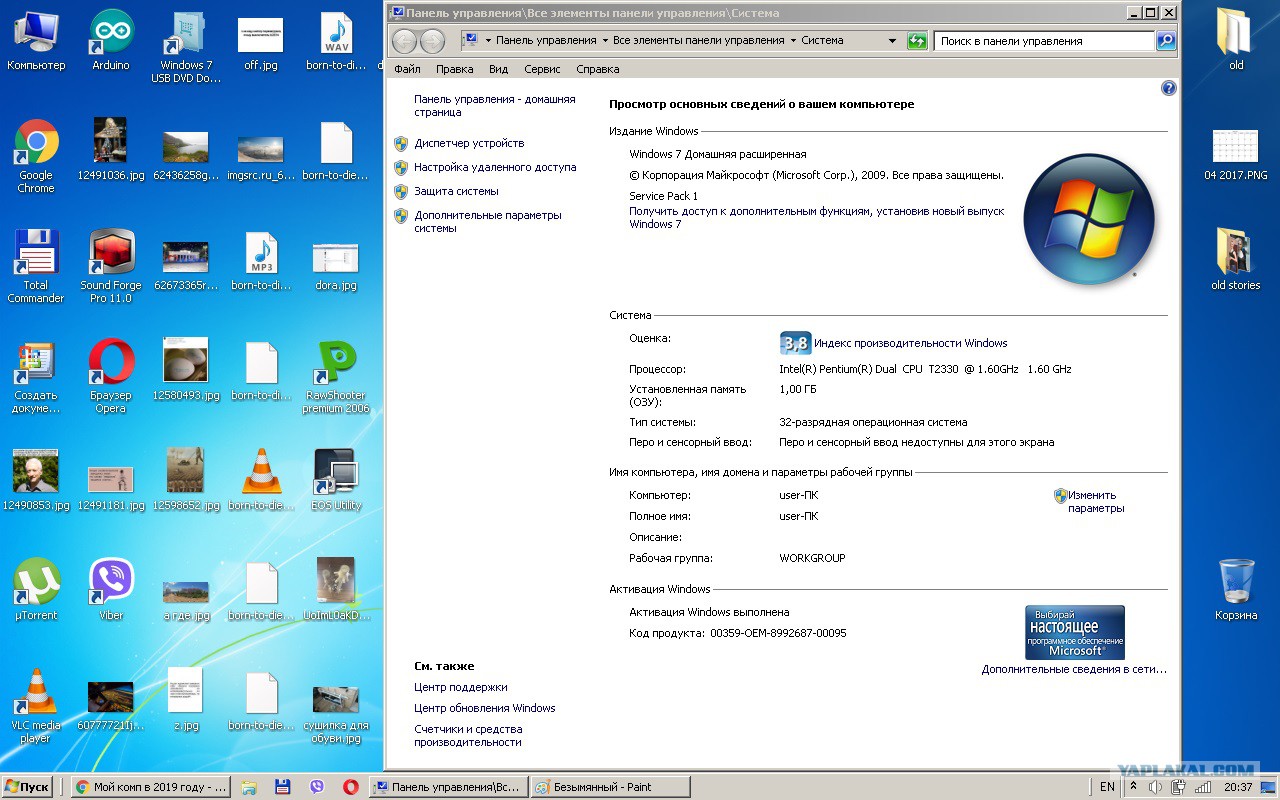Open the Arduino desktop shortcut

[111, 41]
